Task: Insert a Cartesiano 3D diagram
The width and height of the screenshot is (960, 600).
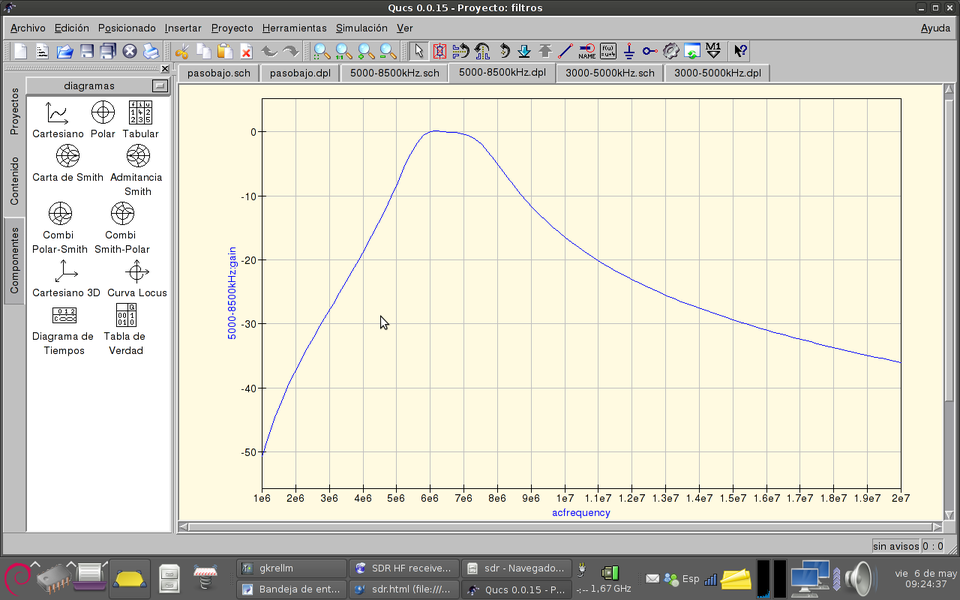Action: [x=66, y=272]
